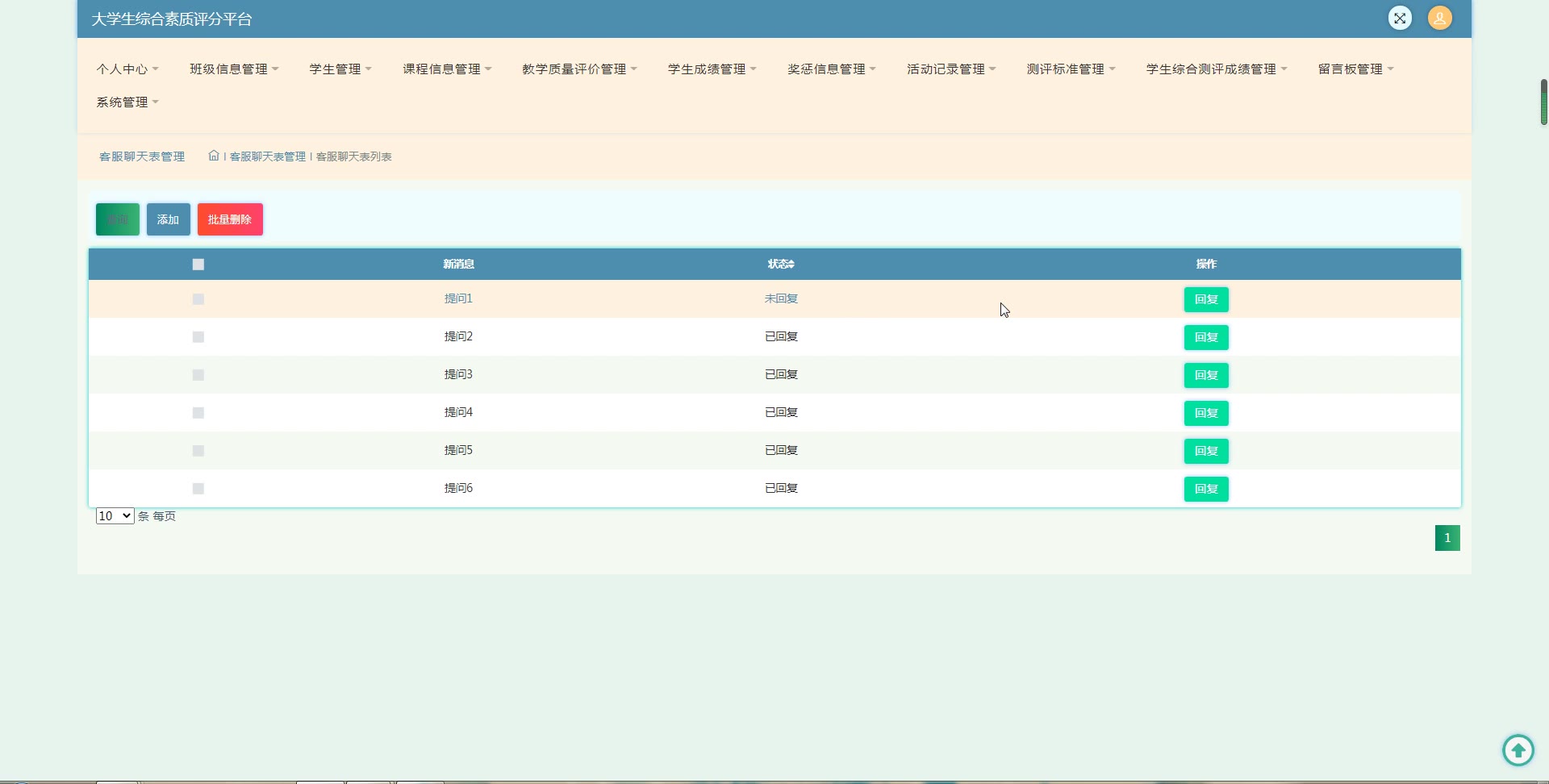Click the 已回复 status in the 提问2 row
Image resolution: width=1549 pixels, height=784 pixels.
coord(781,336)
